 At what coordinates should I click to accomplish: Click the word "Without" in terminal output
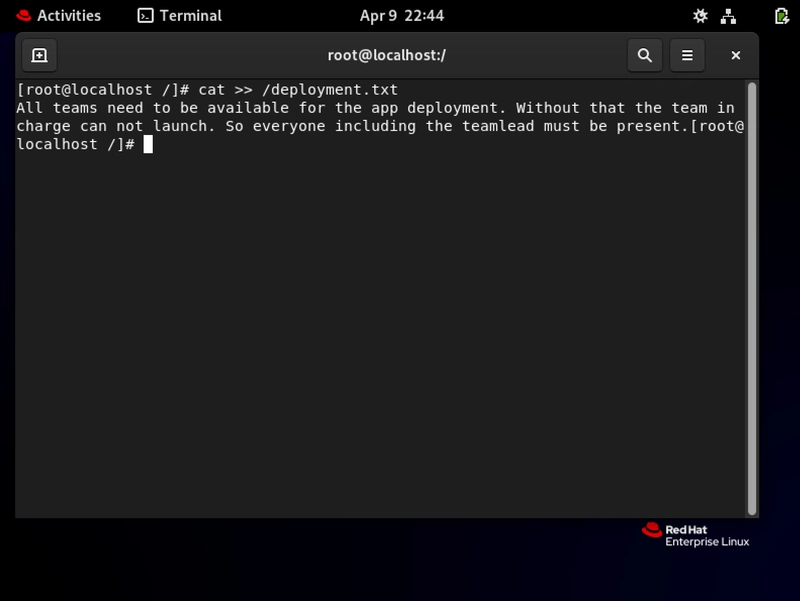click(547, 108)
